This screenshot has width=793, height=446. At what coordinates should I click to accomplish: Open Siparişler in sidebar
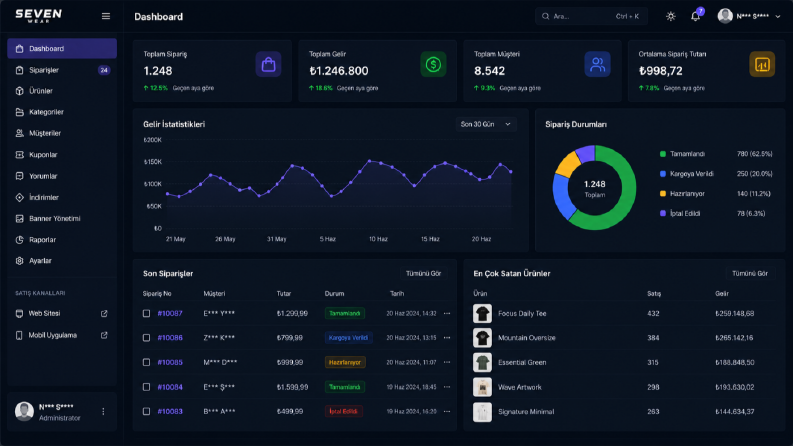coord(62,70)
